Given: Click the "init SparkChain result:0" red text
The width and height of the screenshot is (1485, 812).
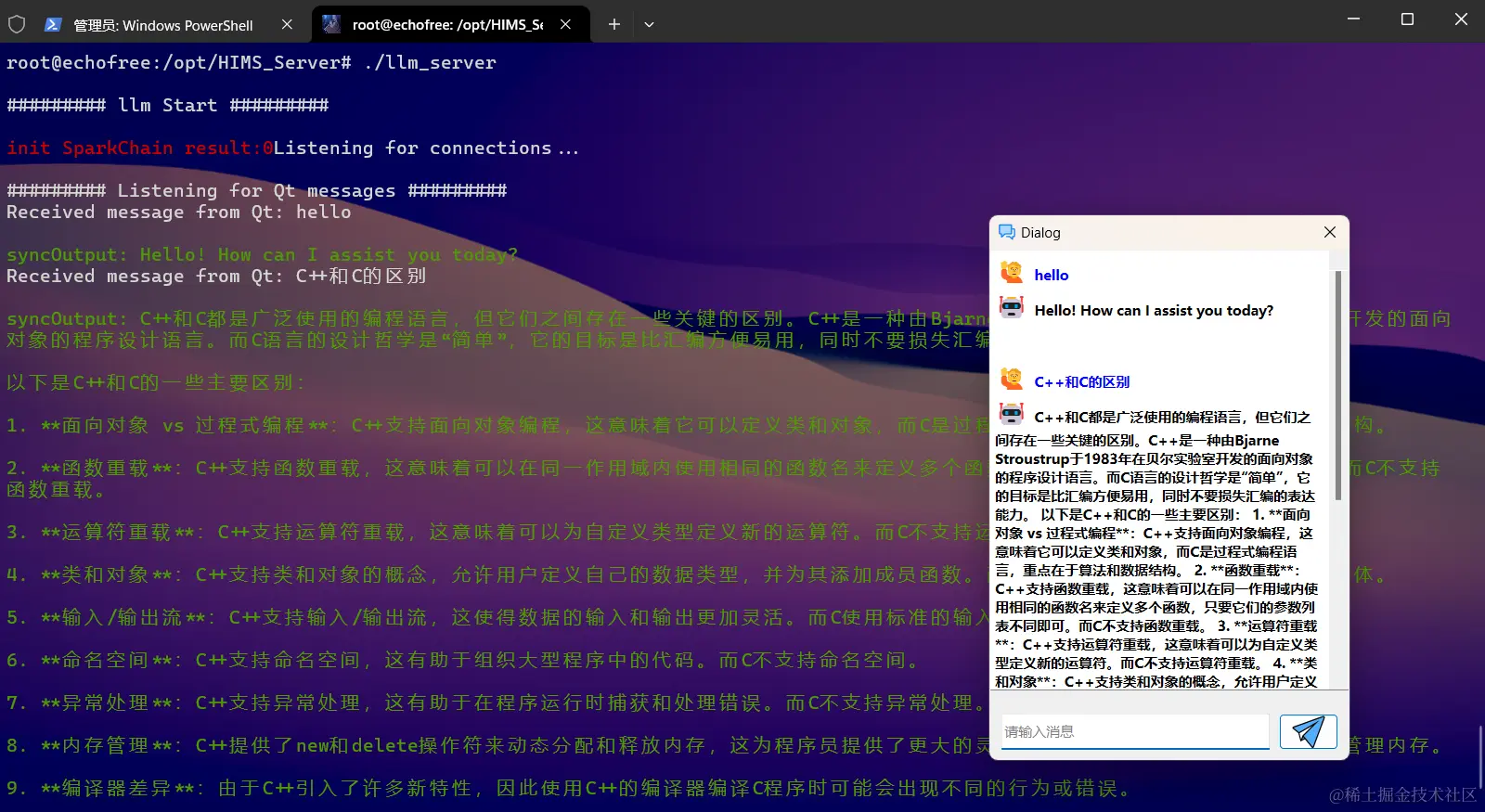Looking at the screenshot, I should (139, 148).
